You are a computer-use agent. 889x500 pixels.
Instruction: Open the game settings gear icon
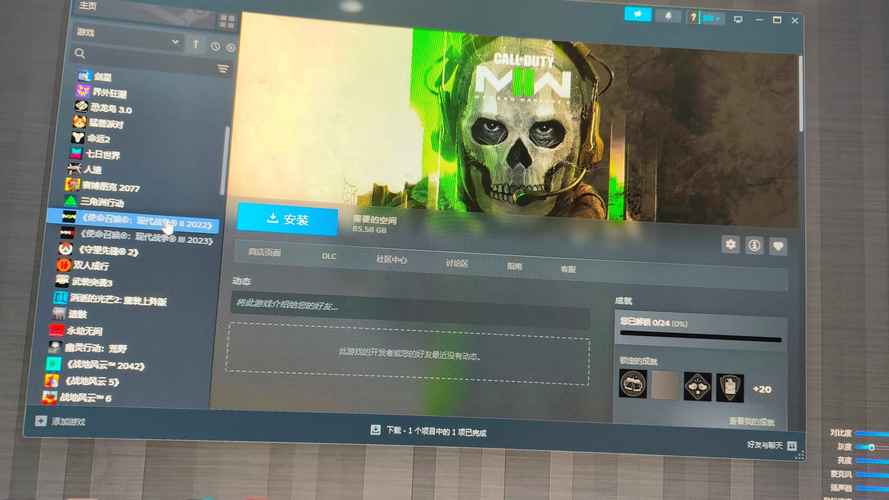pos(730,244)
